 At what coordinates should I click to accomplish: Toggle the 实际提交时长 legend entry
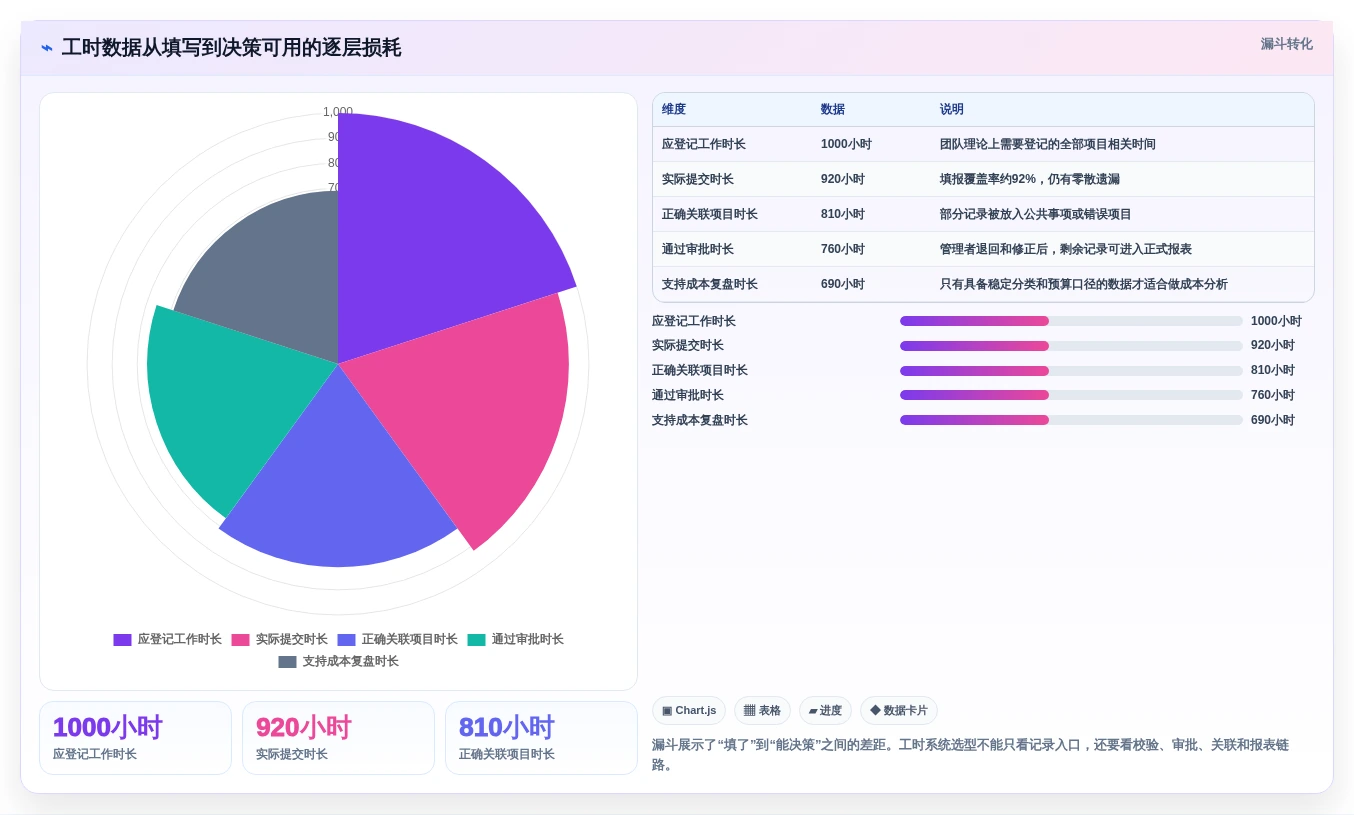click(279, 639)
